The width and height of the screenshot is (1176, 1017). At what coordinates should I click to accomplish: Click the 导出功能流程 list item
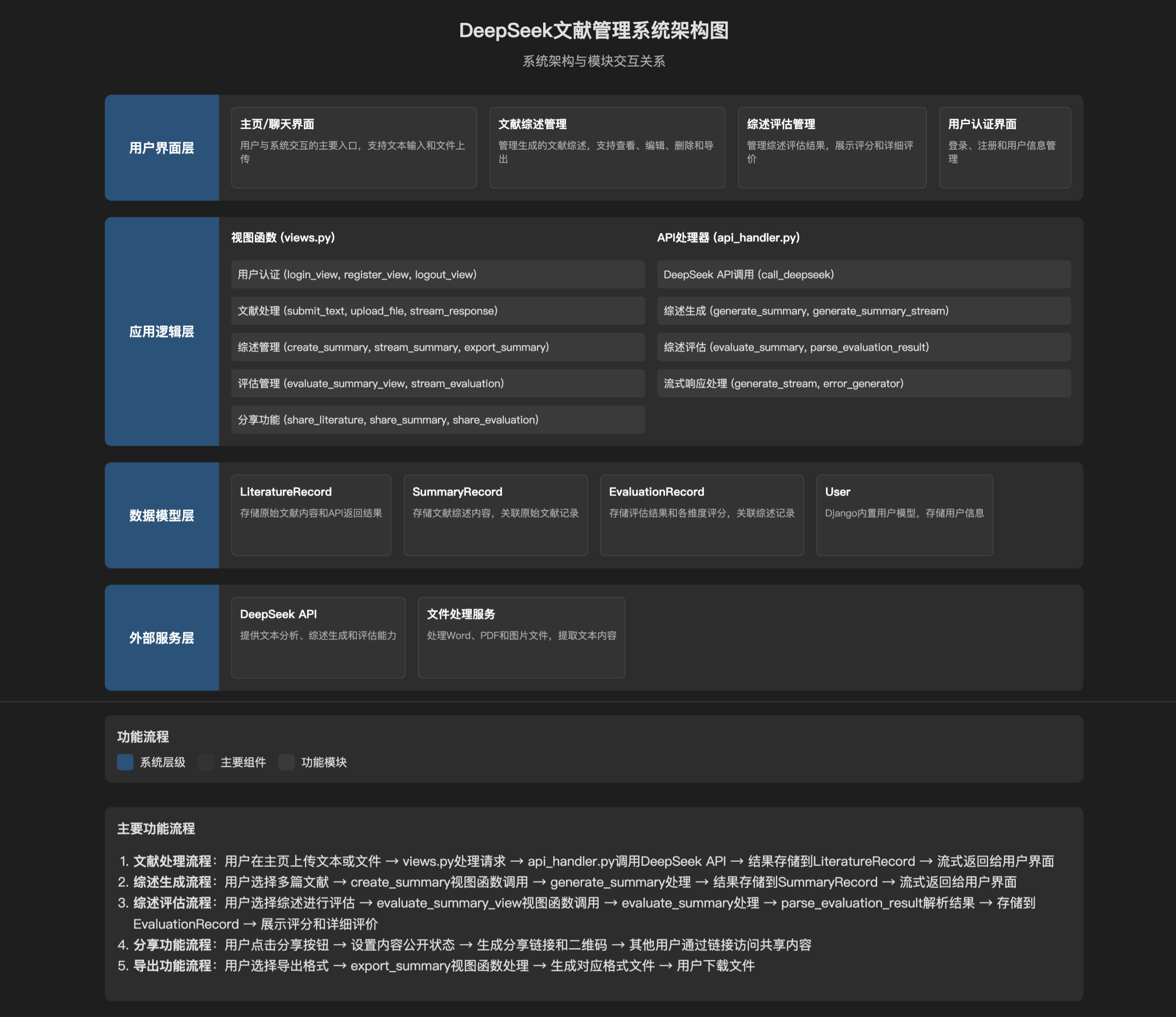click(444, 965)
